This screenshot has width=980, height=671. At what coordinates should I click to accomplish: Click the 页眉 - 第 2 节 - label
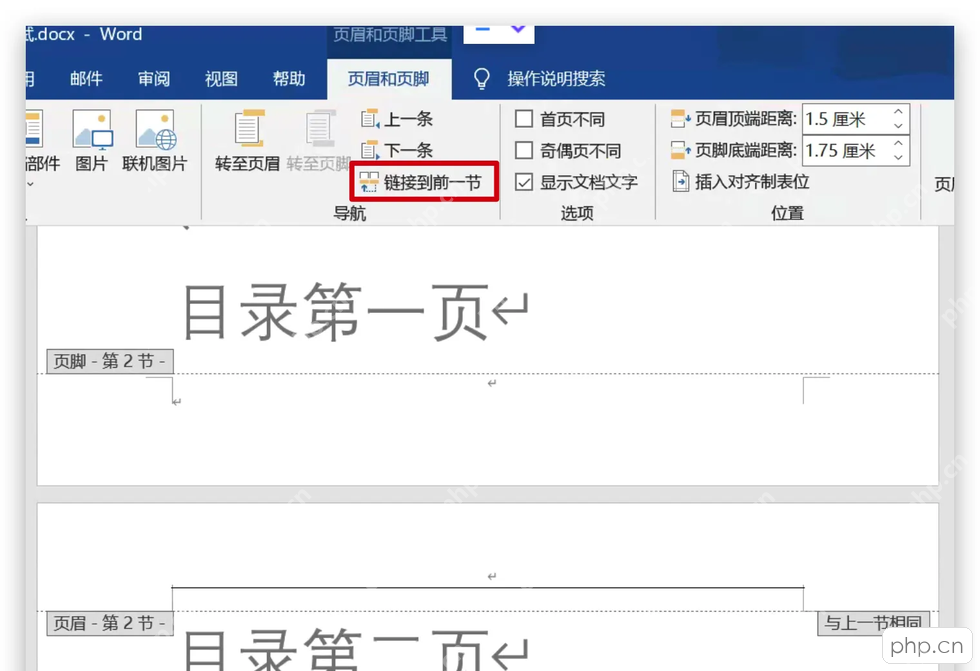point(110,623)
